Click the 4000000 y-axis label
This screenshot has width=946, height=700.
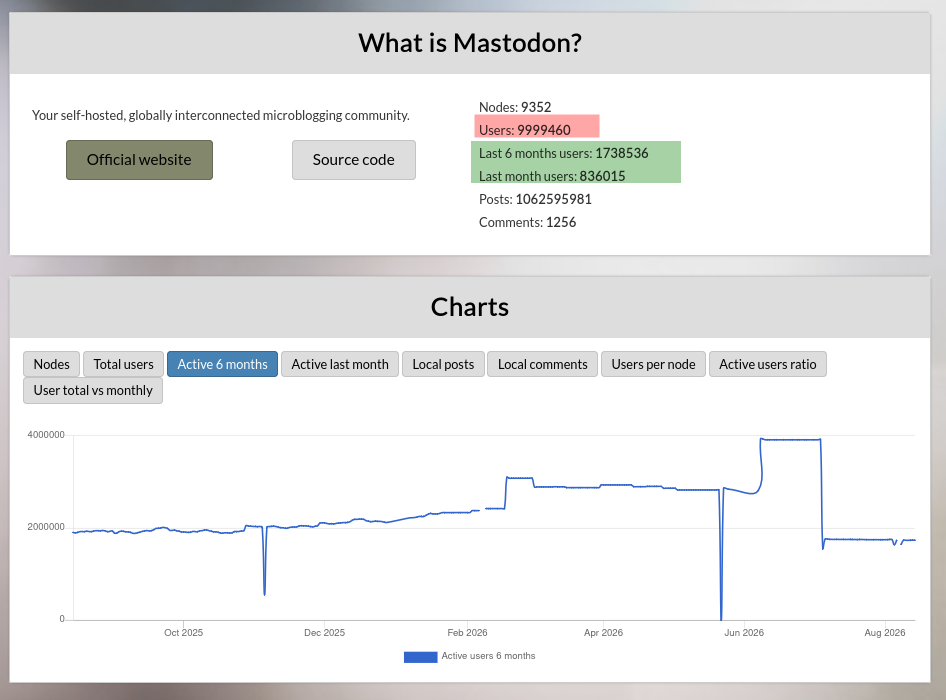click(46, 435)
